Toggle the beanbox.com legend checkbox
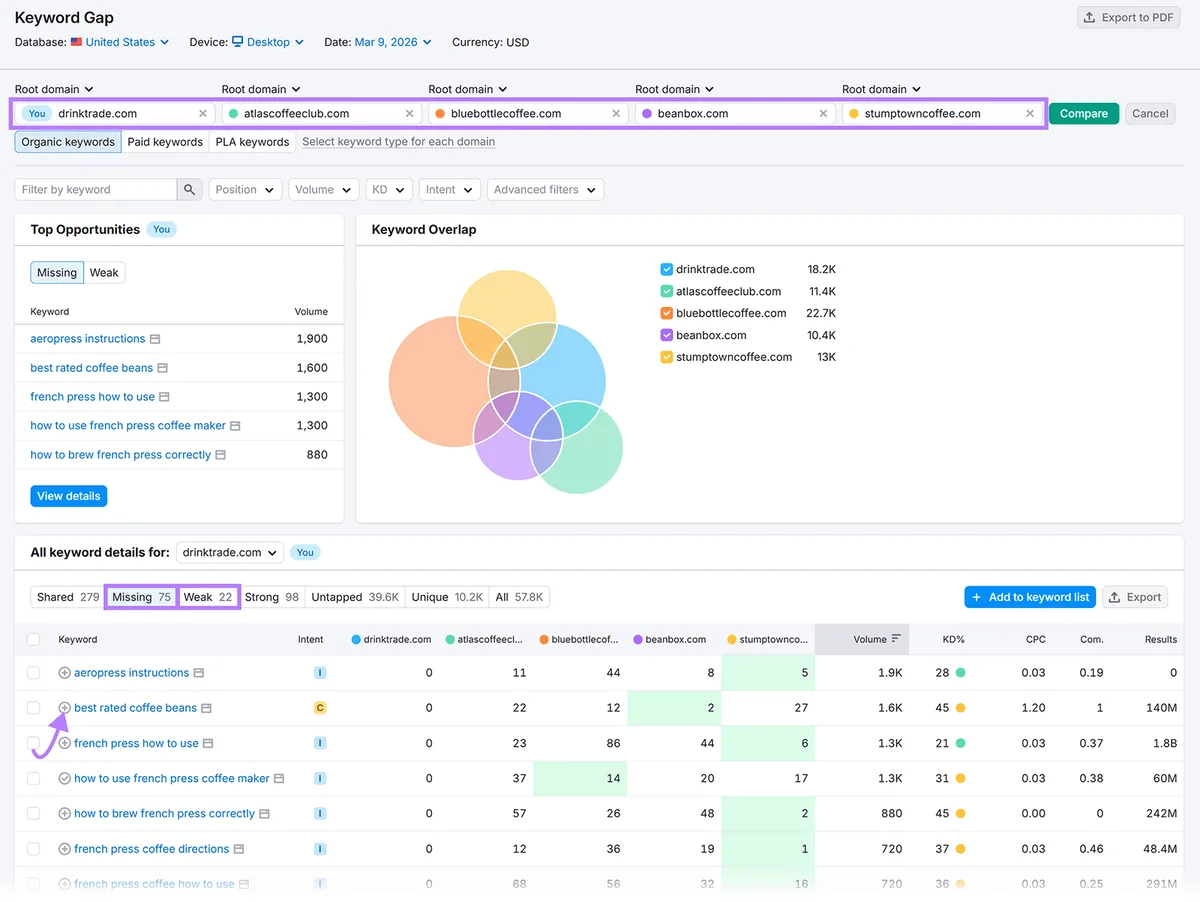 tap(667, 336)
